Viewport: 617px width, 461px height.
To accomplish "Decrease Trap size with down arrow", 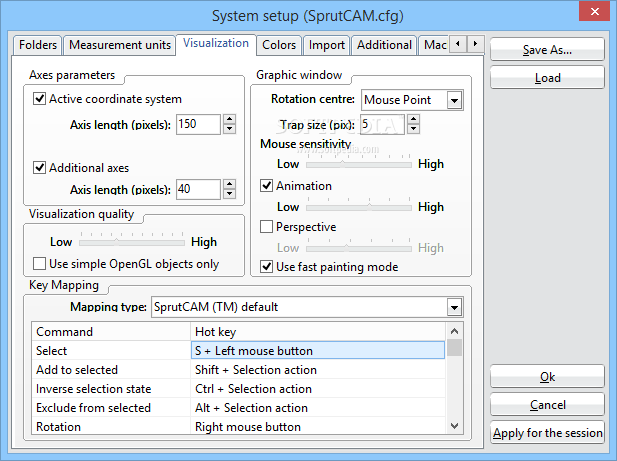I will click(413, 129).
